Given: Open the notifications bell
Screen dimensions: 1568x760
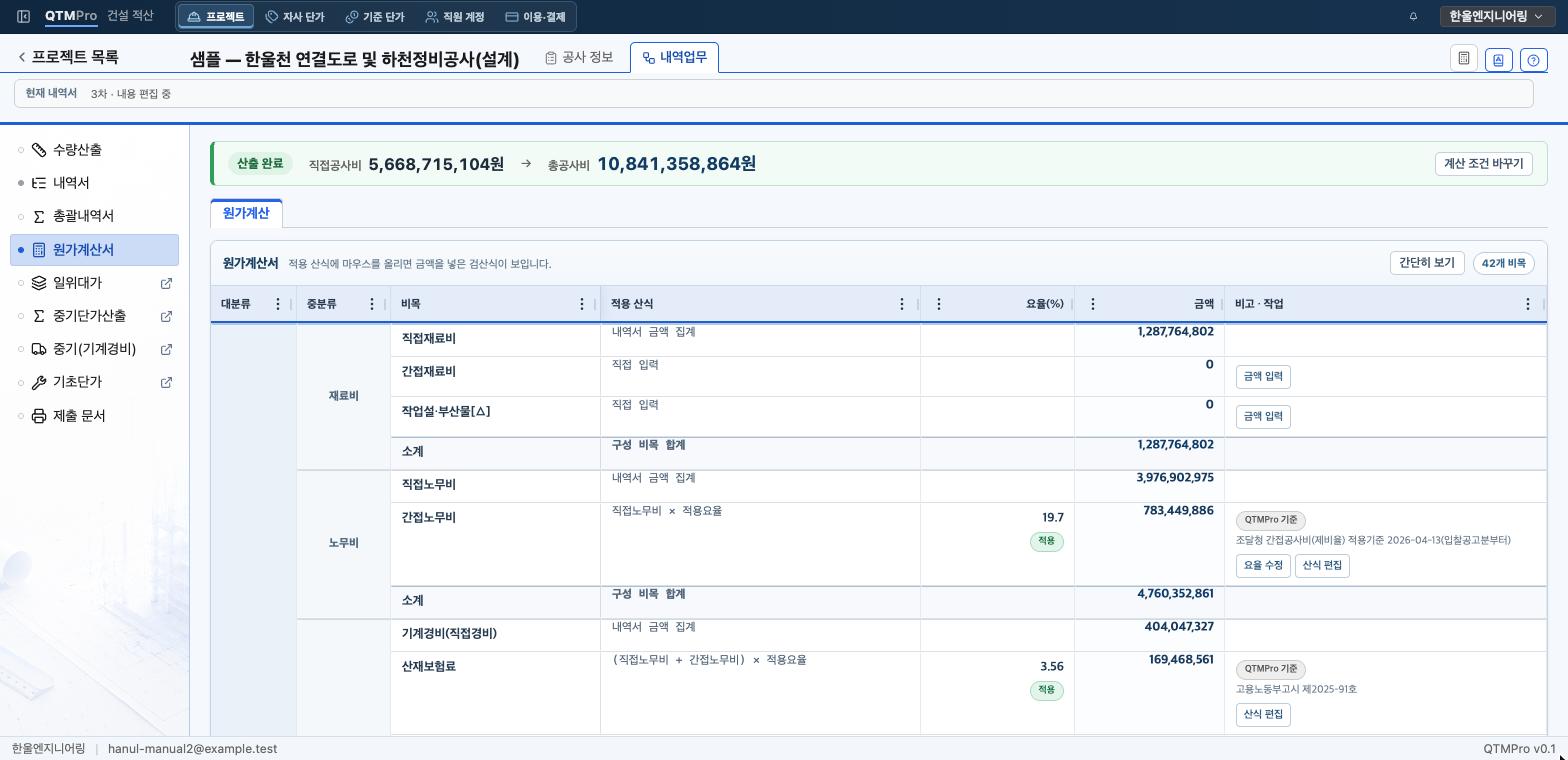Looking at the screenshot, I should (x=1413, y=17).
